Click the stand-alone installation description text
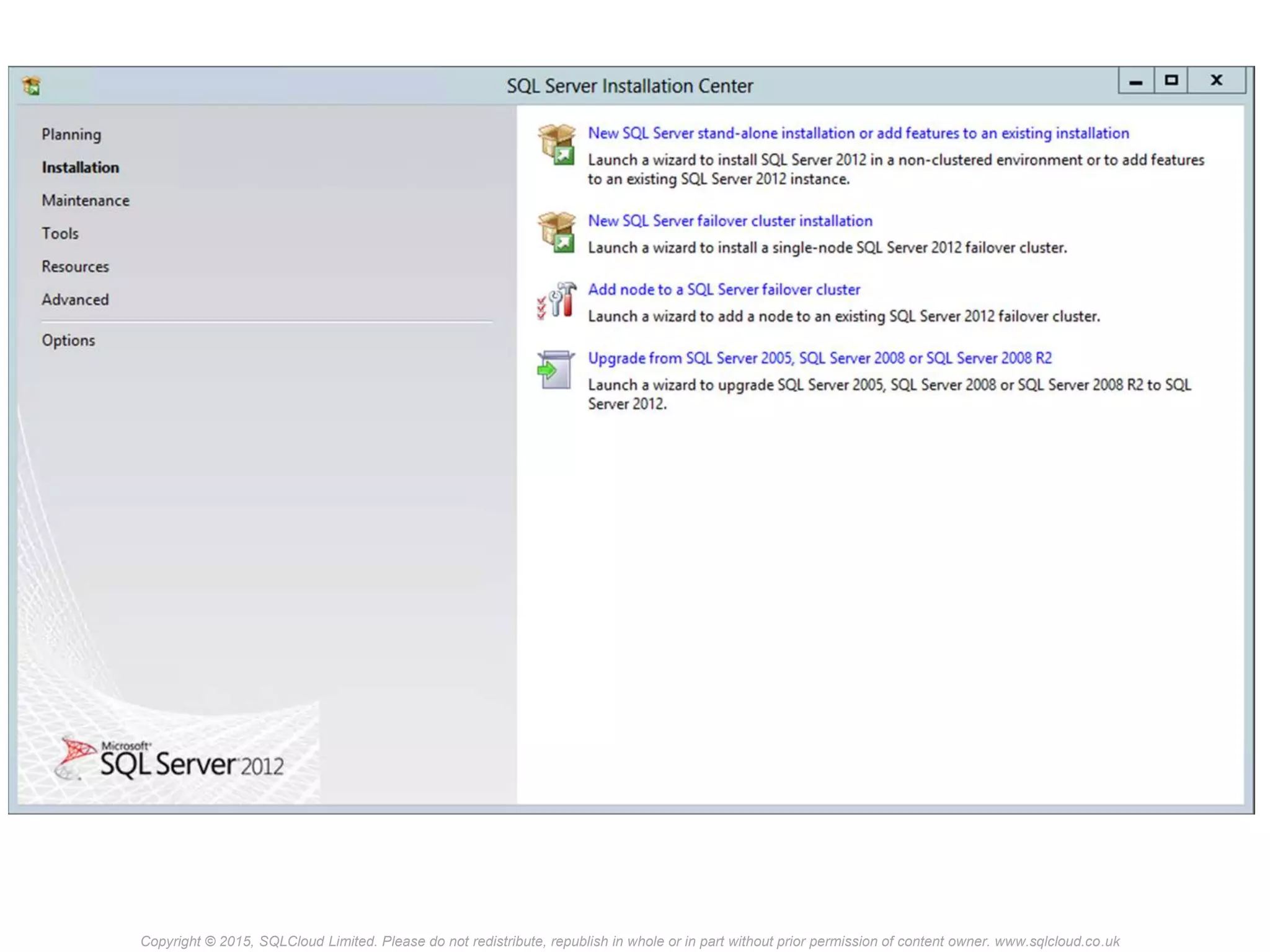Image resolution: width=1270 pixels, height=952 pixels. [896, 169]
